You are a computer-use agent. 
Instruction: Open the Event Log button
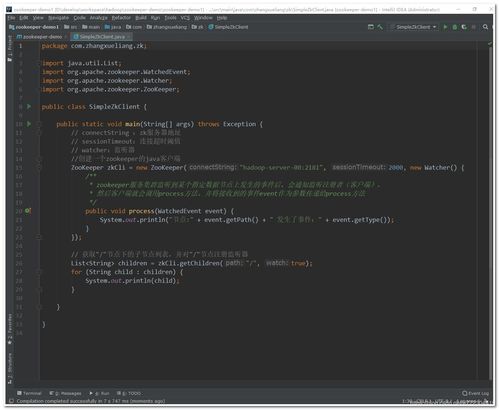pyautogui.click(x=476, y=393)
